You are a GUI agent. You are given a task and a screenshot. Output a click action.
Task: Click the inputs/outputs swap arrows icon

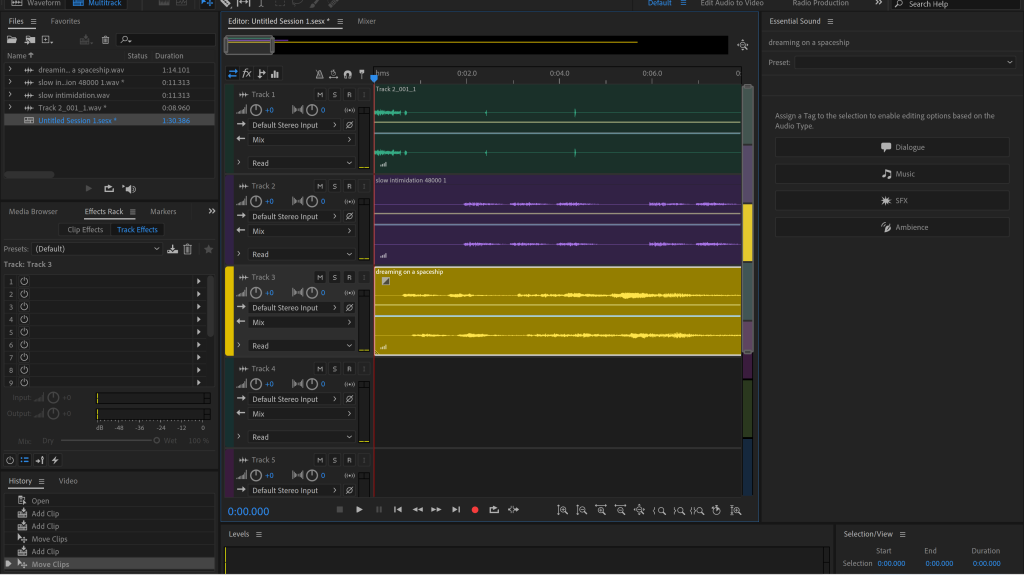232,74
